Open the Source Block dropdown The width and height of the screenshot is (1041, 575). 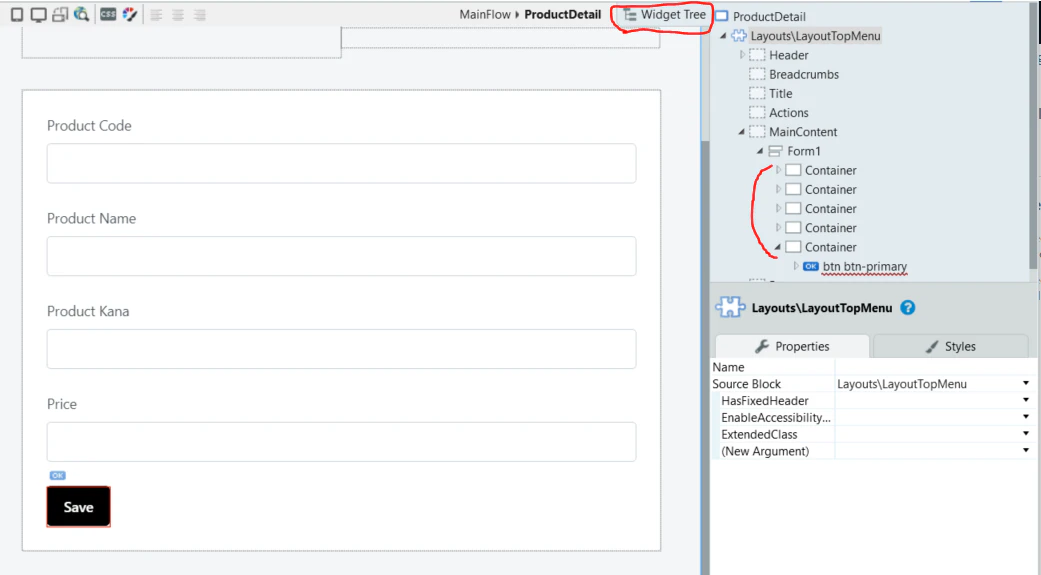[x=1026, y=384]
